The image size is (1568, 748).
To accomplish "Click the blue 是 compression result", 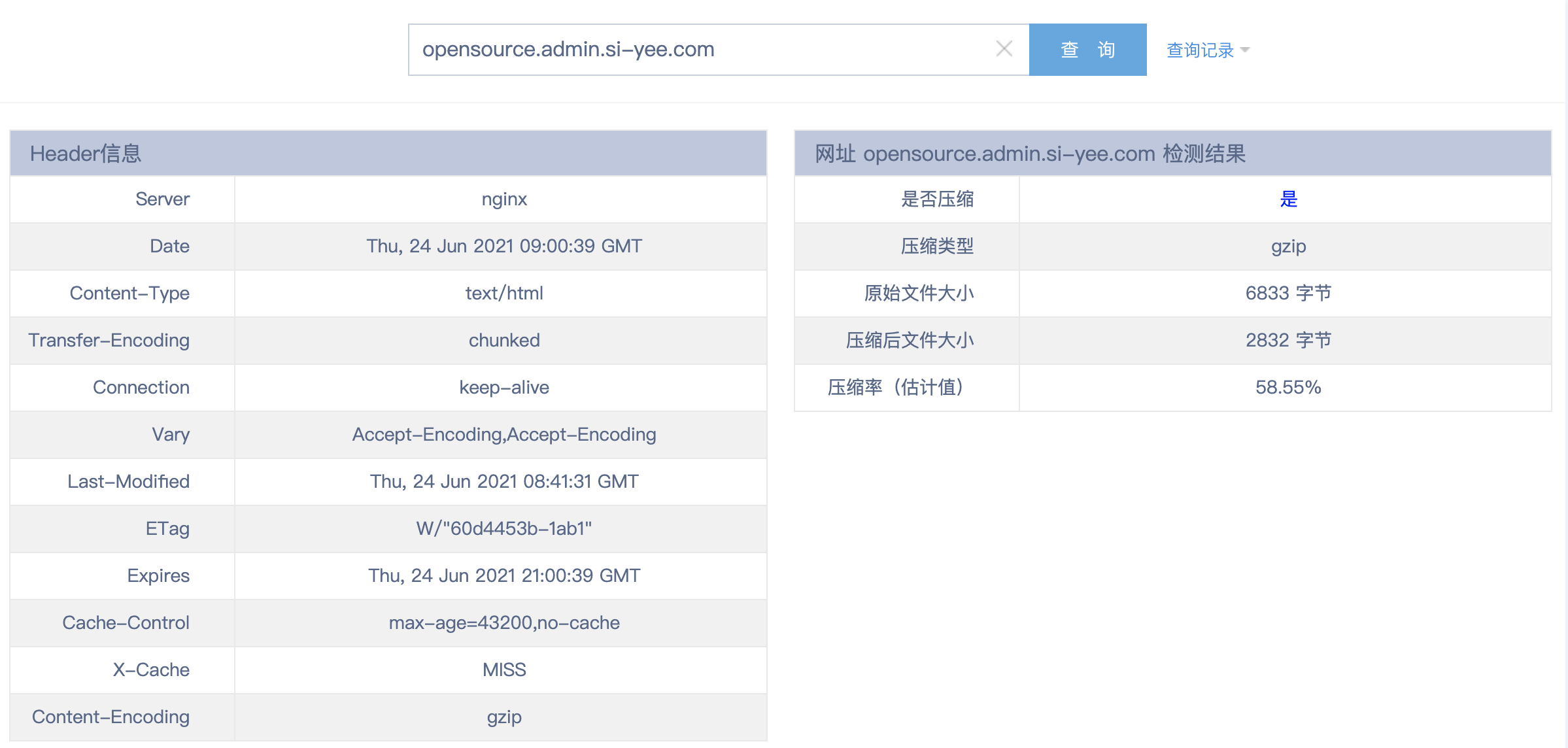I will [1288, 199].
